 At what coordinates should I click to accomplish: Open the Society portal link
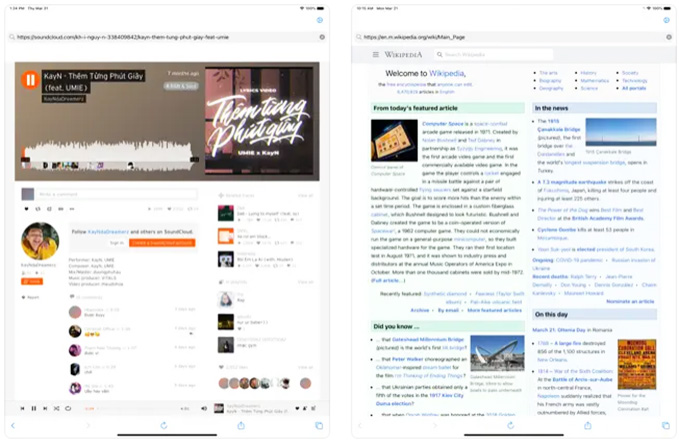click(630, 73)
